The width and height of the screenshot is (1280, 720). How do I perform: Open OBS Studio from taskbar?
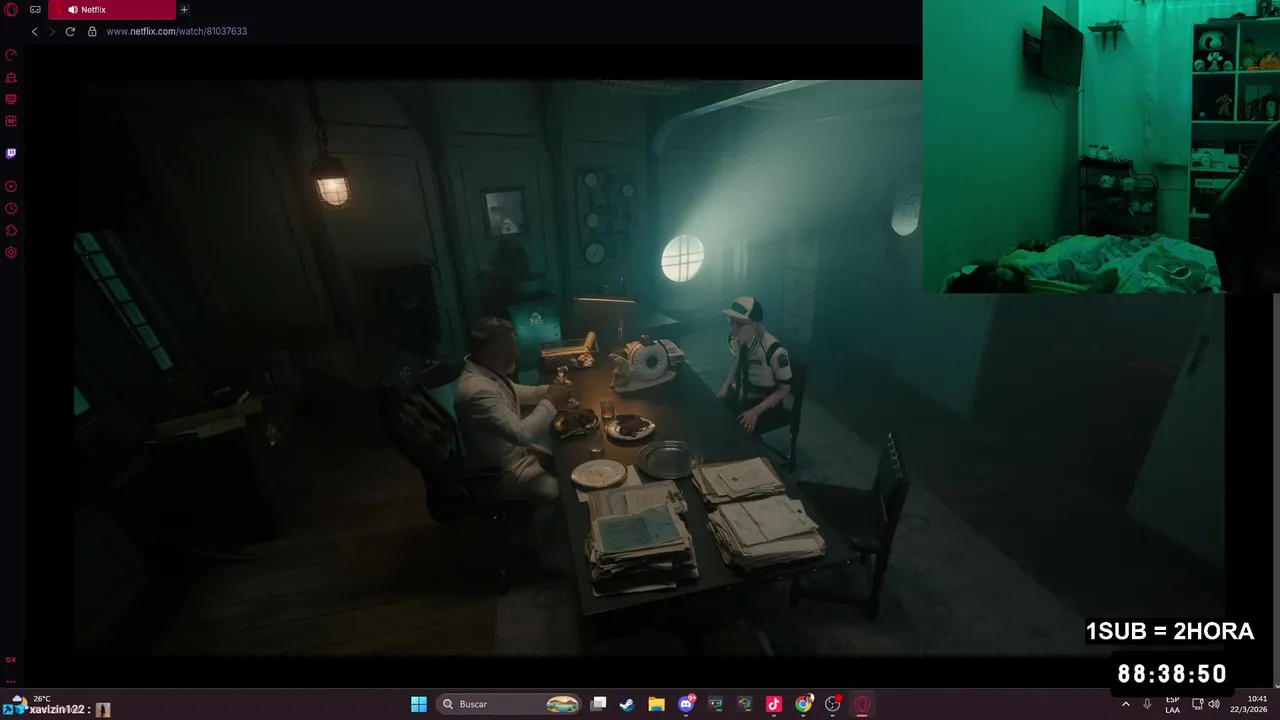tap(833, 704)
